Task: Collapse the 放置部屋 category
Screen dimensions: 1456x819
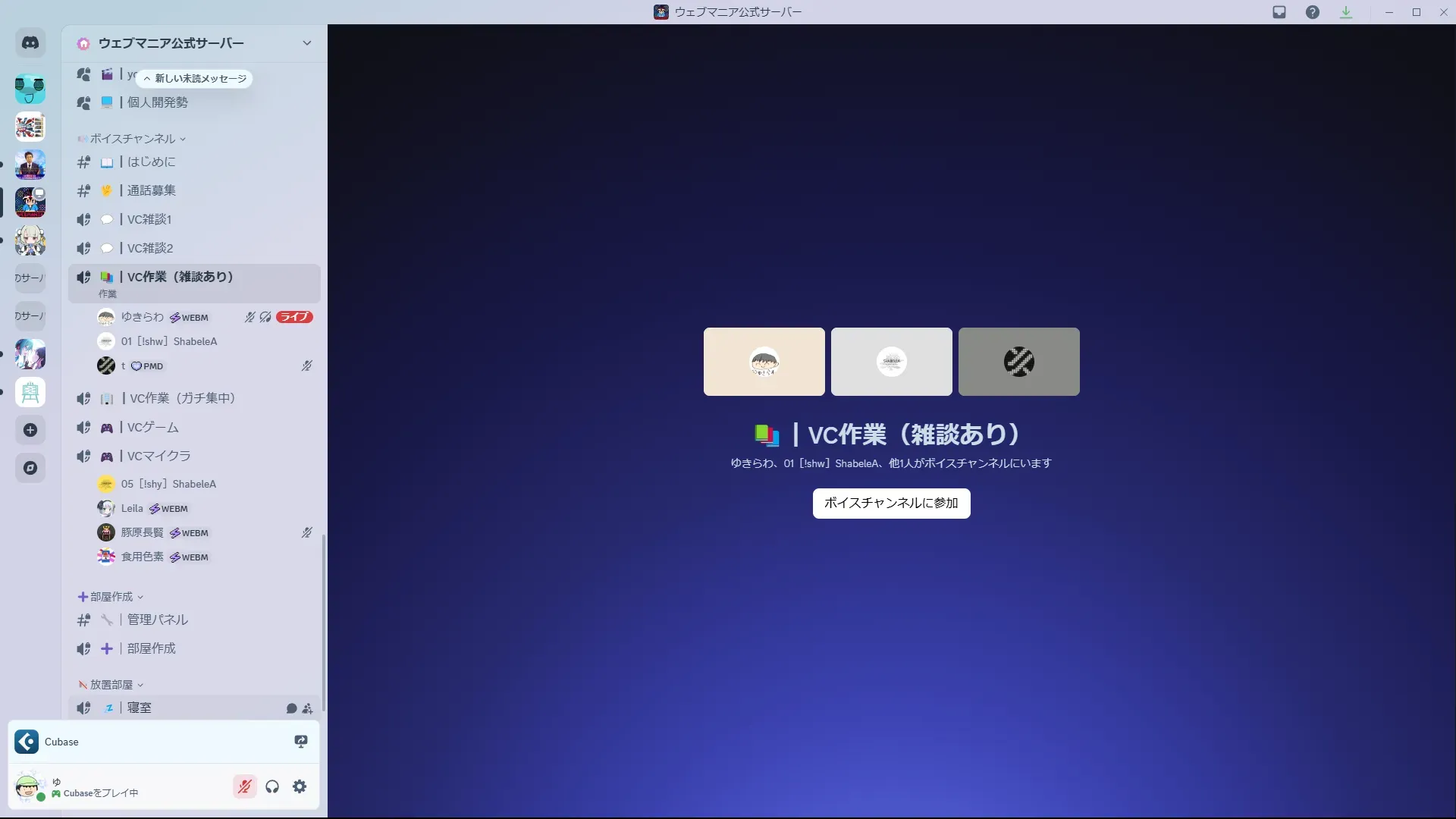Action: click(x=111, y=685)
